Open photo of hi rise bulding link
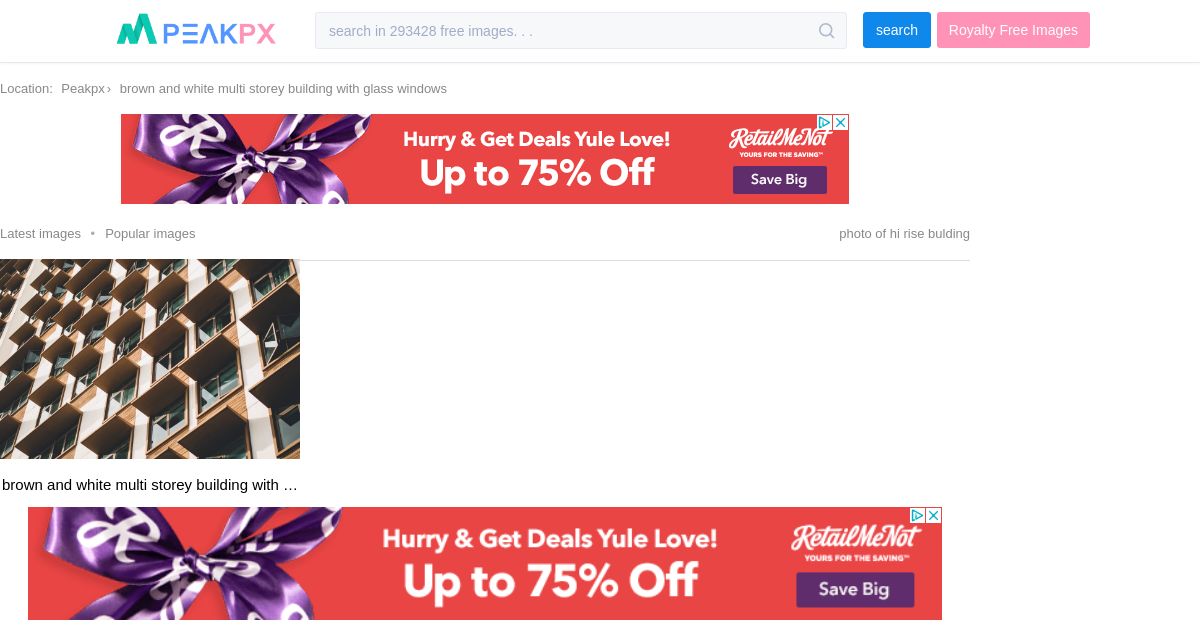1200x630 pixels. (x=904, y=233)
